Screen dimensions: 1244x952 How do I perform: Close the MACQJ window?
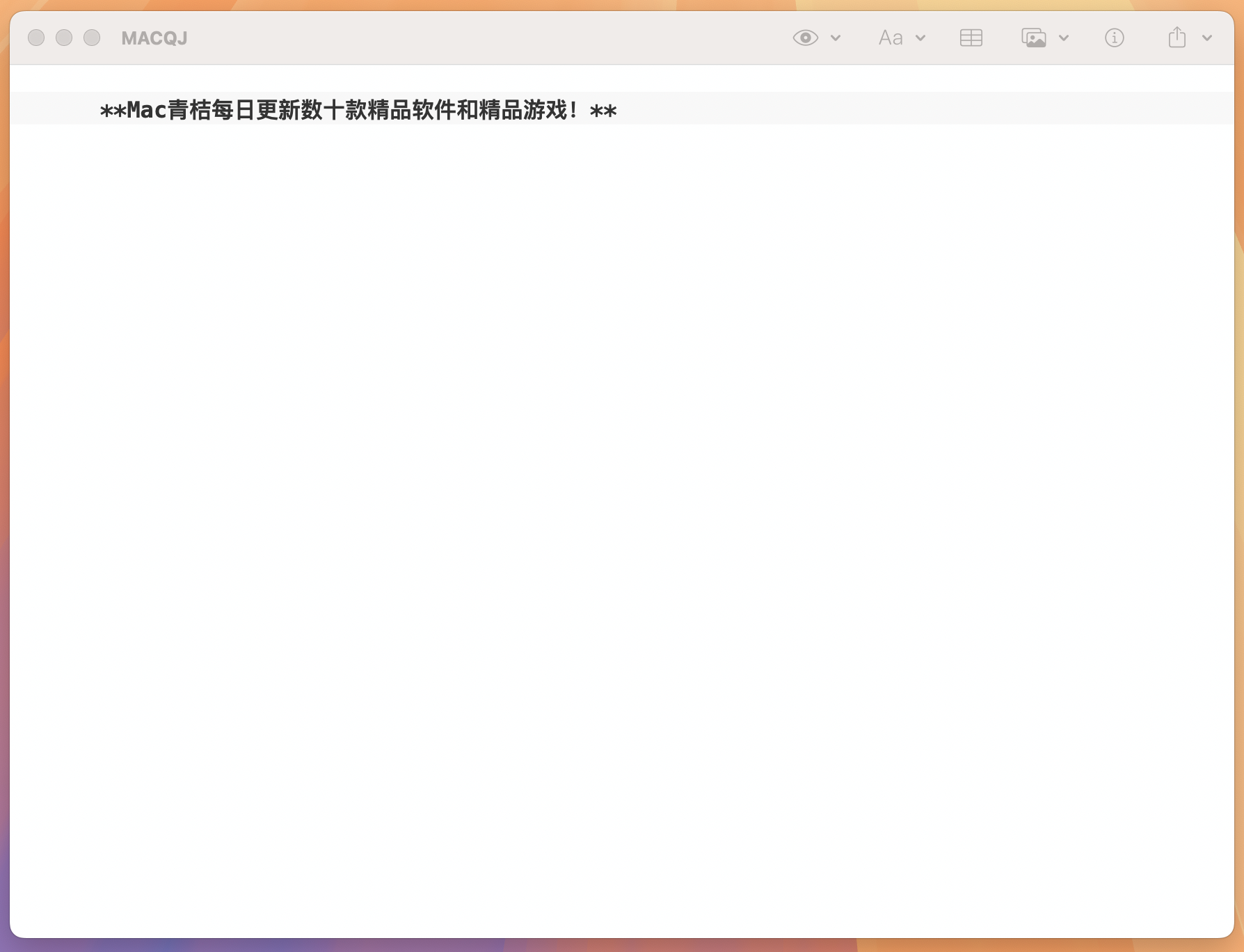[x=37, y=38]
